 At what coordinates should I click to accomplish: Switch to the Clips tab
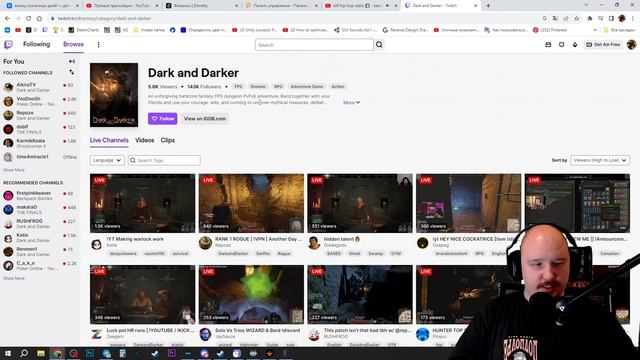tap(168, 140)
